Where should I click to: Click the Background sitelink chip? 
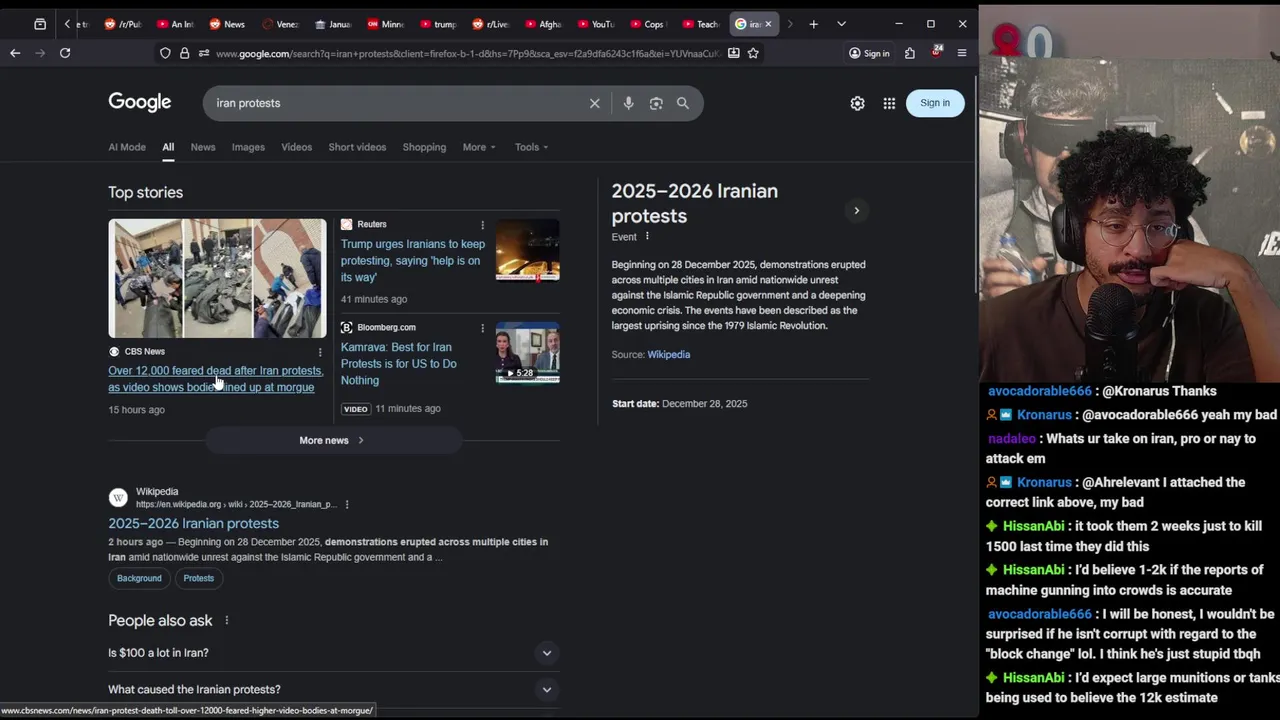139,578
